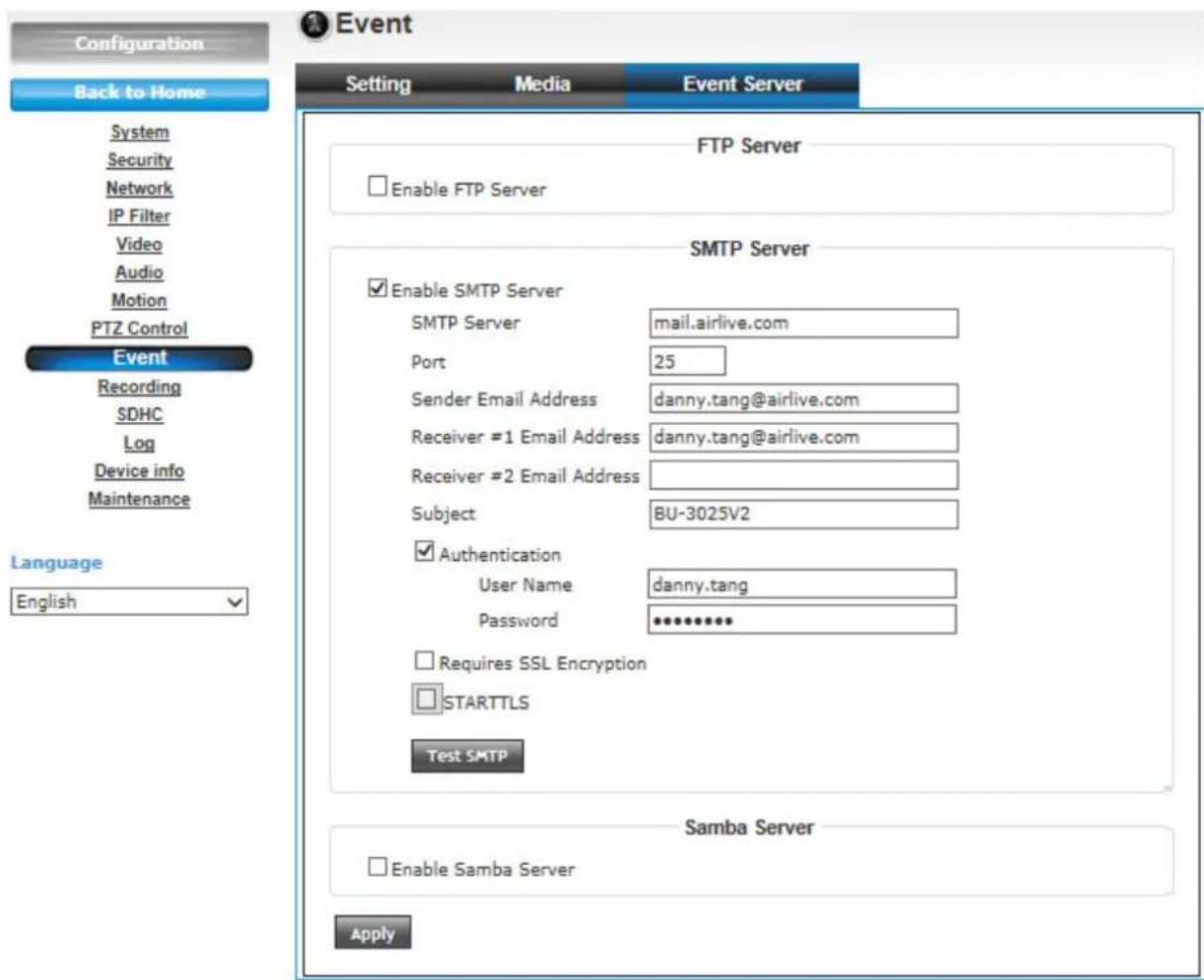
Task: Select Event in the sidebar menu
Action: pos(139,358)
